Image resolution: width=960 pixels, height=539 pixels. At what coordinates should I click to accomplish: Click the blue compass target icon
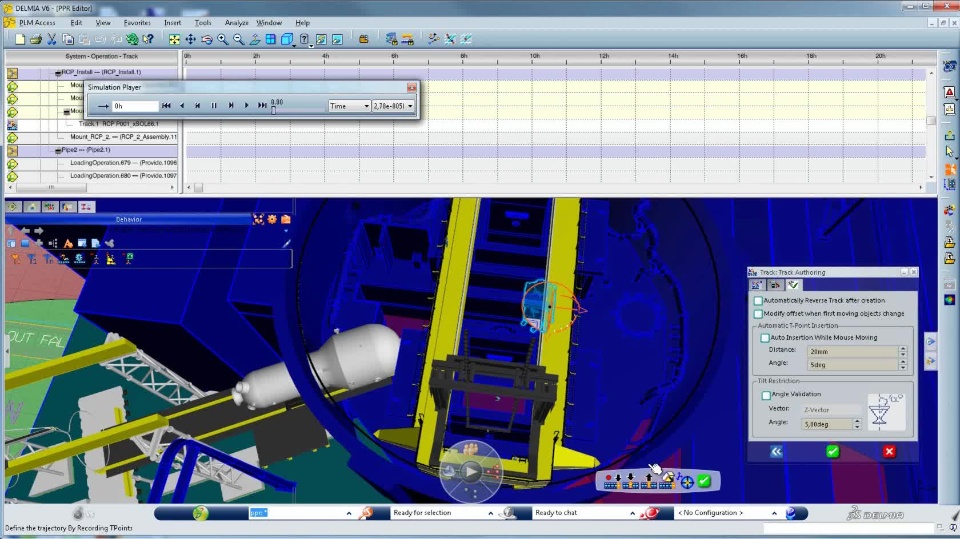pyautogui.click(x=687, y=482)
